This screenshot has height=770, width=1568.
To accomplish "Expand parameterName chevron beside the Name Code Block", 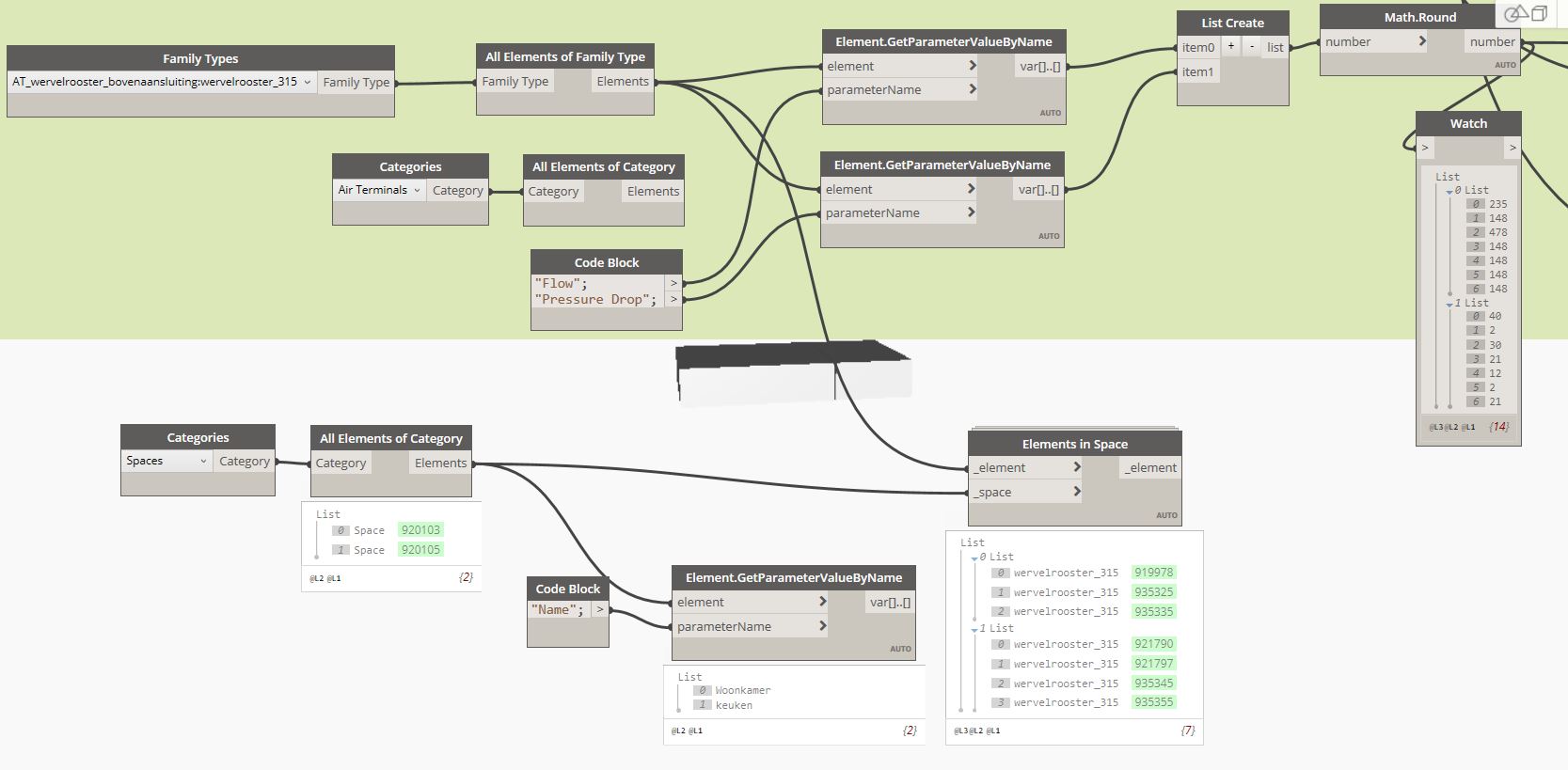I will pos(822,626).
